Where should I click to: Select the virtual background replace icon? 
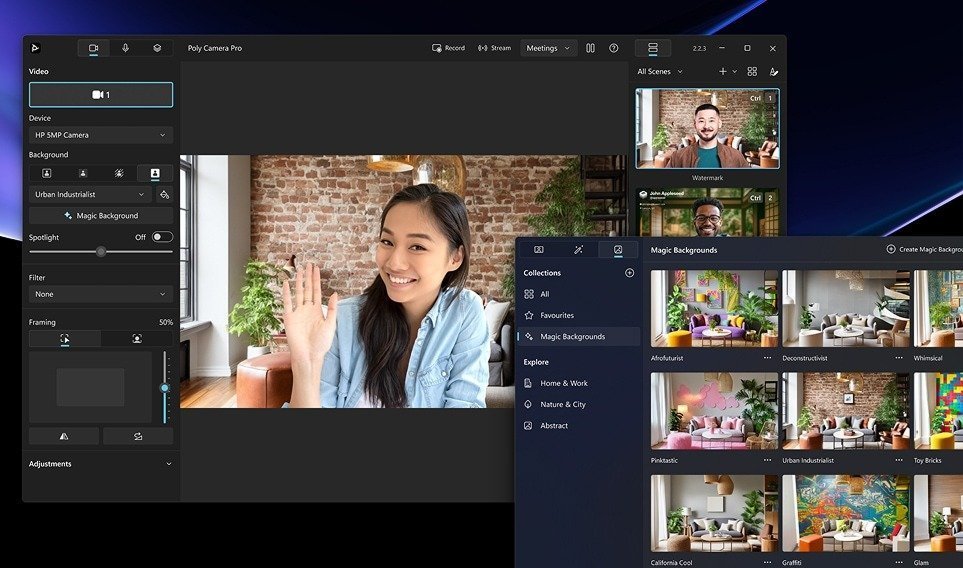pyautogui.click(x=155, y=174)
